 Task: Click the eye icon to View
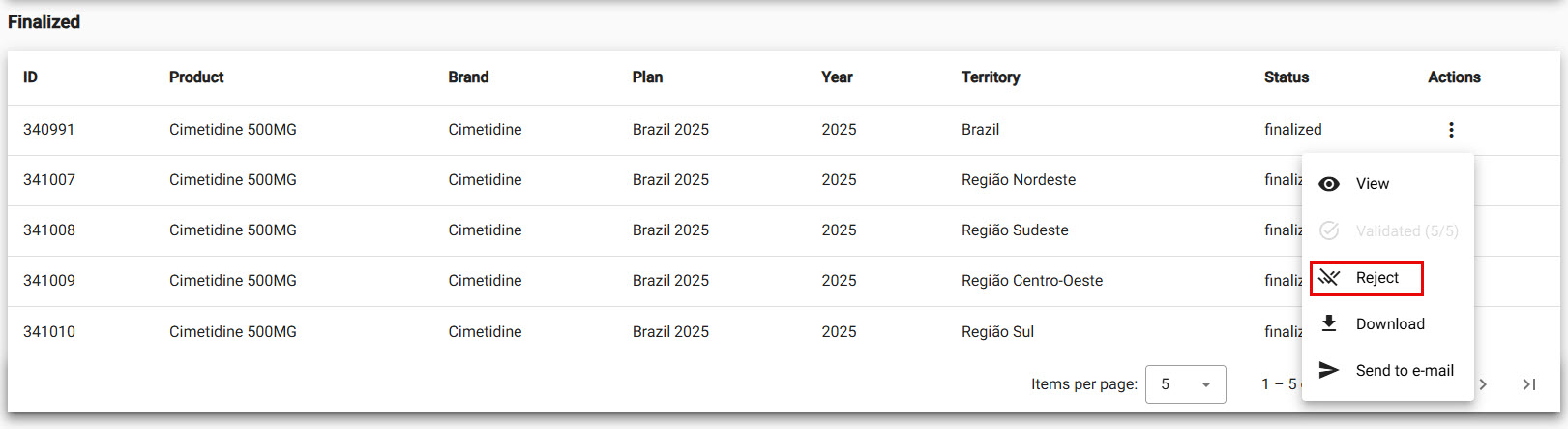1329,184
